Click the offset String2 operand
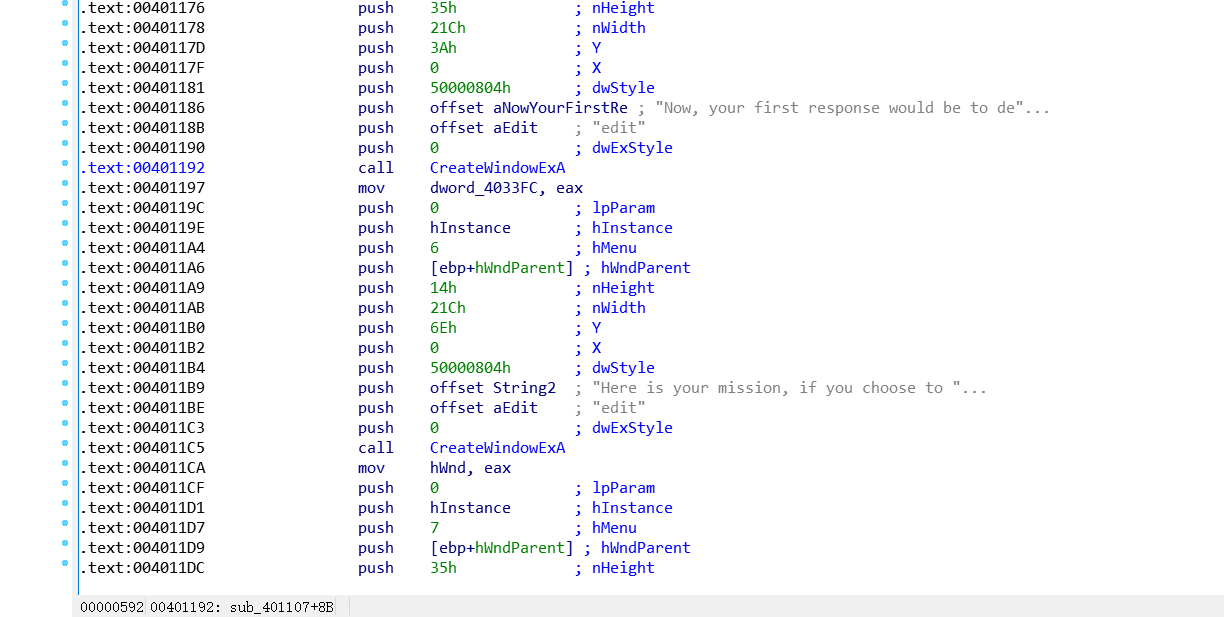Viewport: 1224px width, 617px height. 493,388
